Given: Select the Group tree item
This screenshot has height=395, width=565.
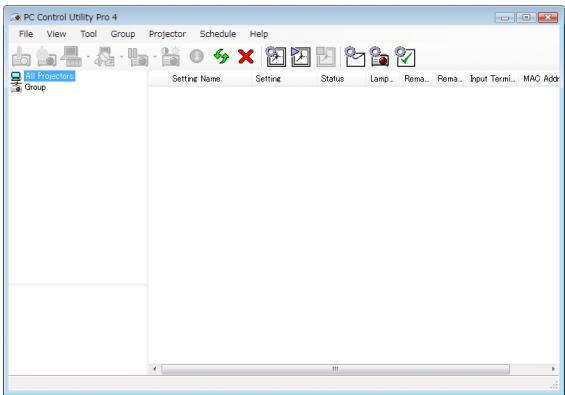Looking at the screenshot, I should click(35, 87).
